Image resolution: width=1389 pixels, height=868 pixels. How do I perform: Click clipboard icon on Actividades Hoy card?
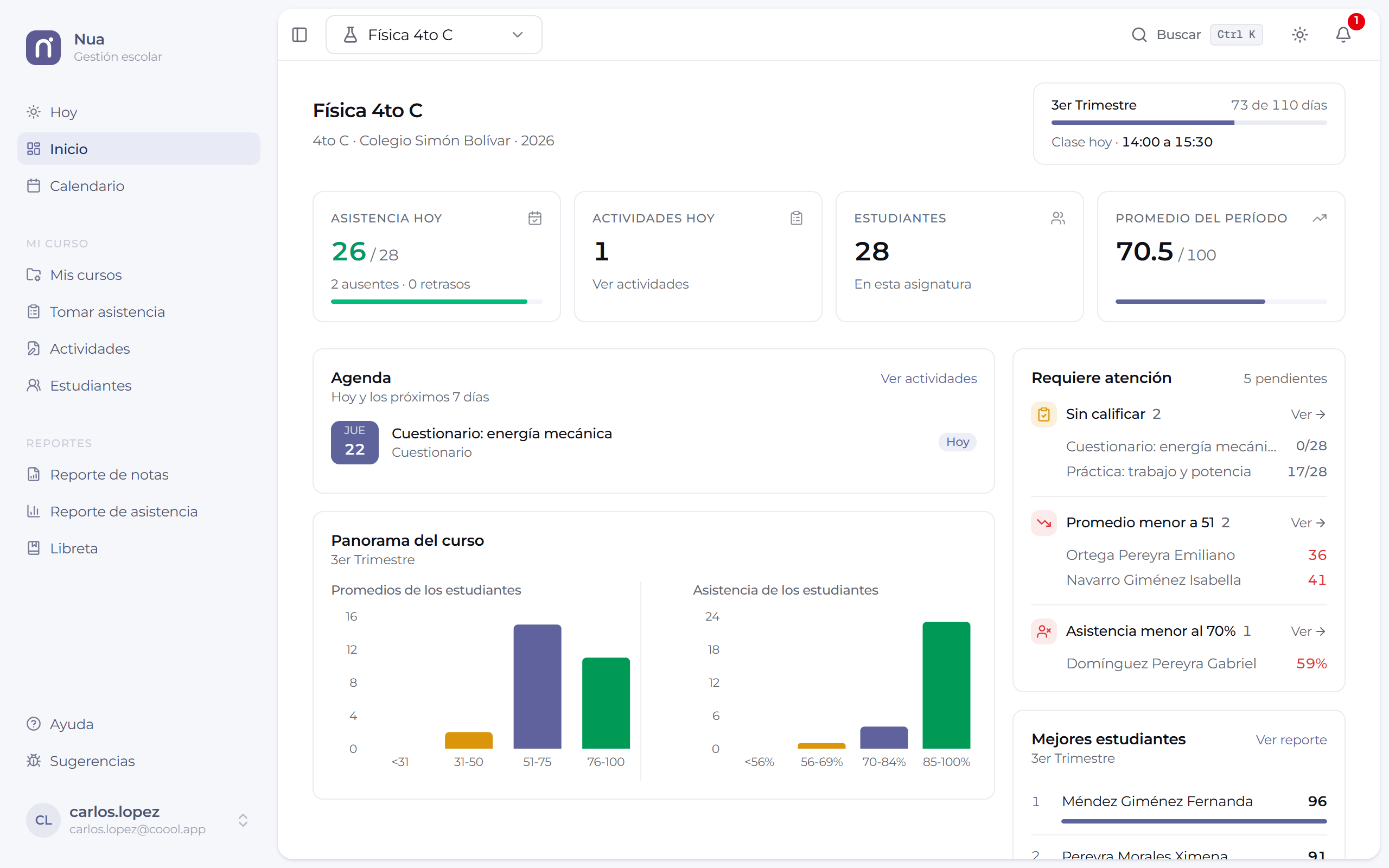click(x=797, y=218)
